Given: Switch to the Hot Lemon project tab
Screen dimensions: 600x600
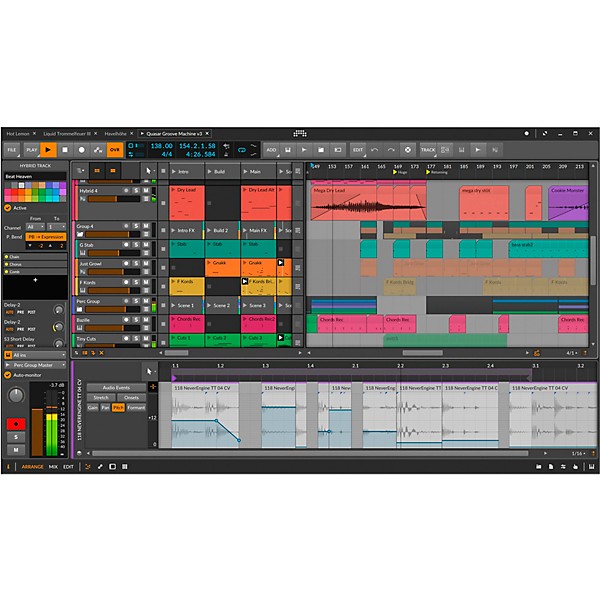Looking at the screenshot, I should tap(18, 133).
